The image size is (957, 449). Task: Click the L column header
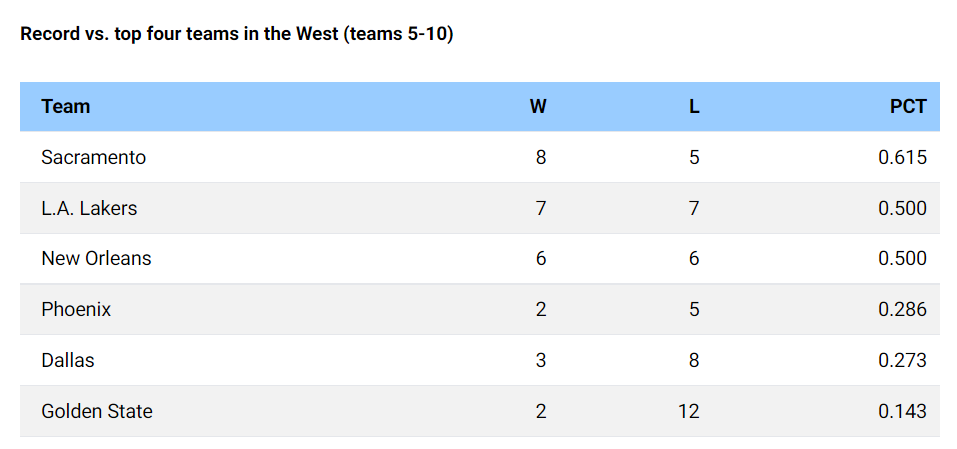694,106
